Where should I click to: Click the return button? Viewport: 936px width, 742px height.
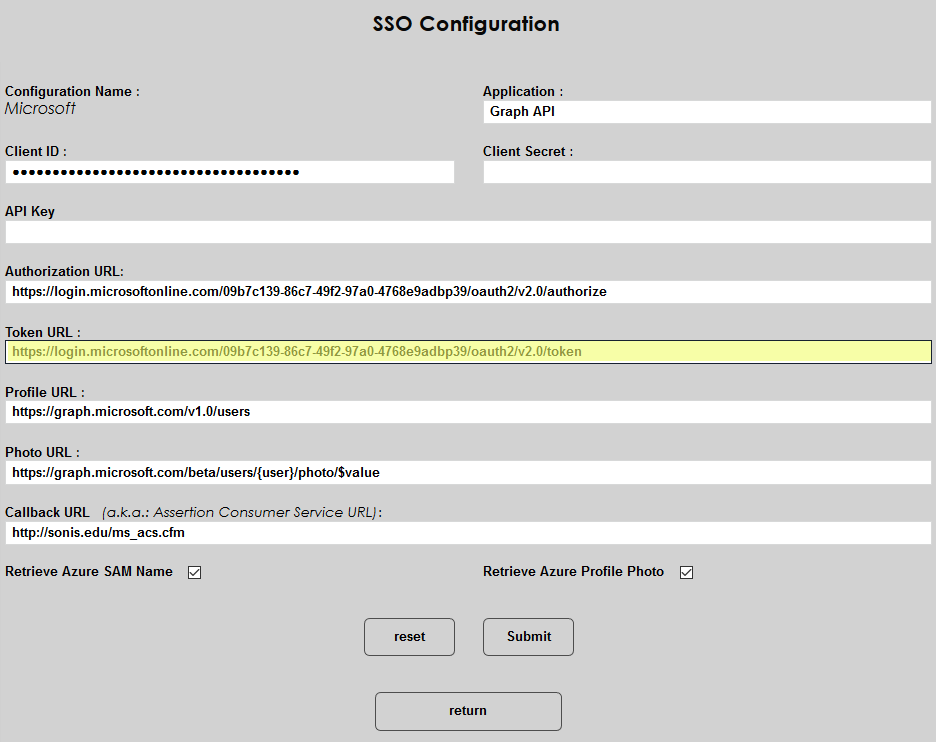tap(468, 711)
